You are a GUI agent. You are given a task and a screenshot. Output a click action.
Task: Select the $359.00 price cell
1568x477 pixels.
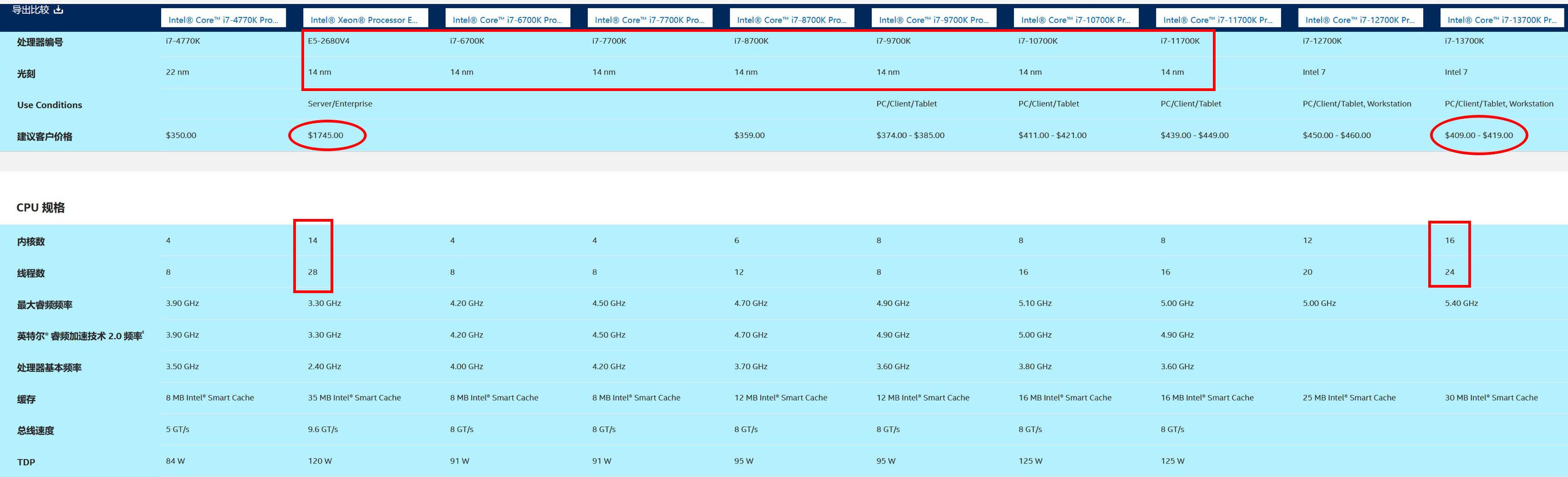(749, 135)
